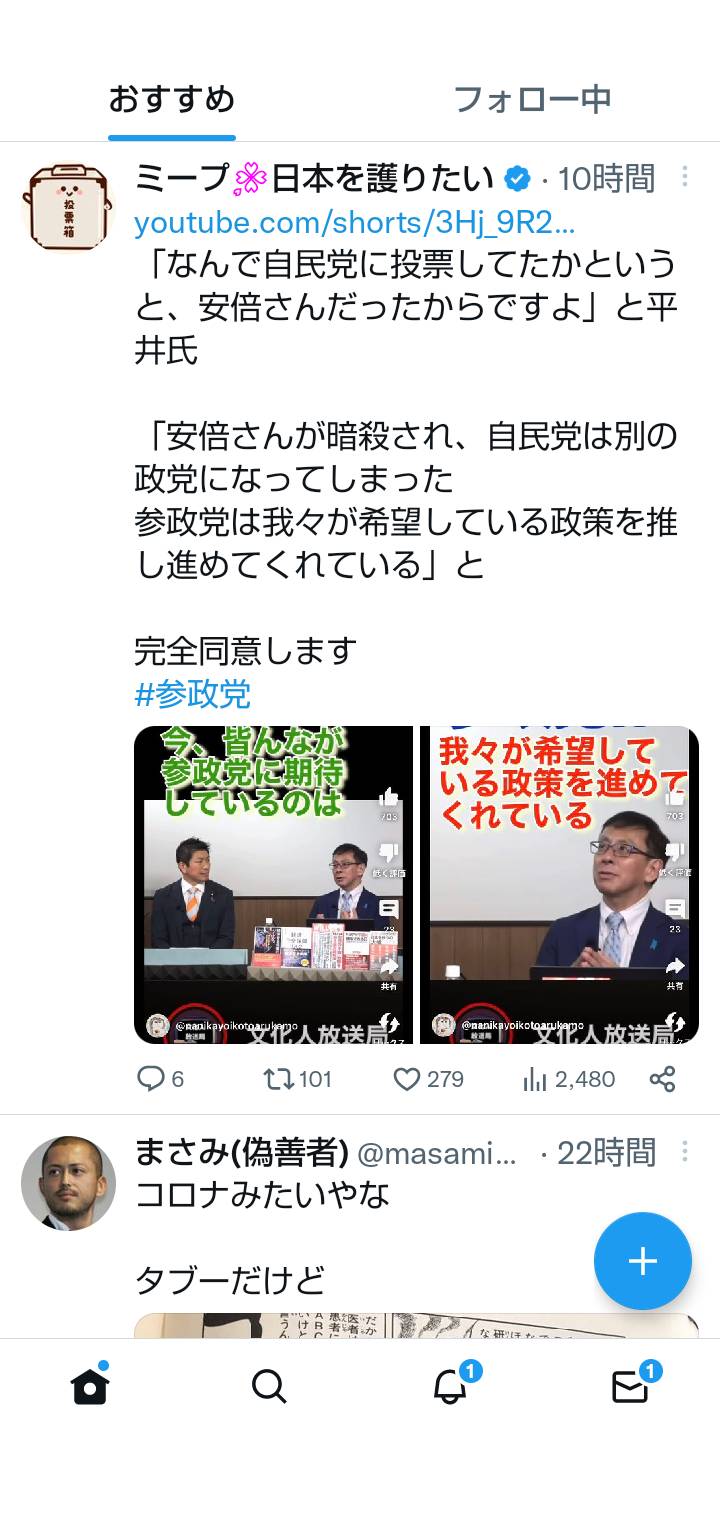This screenshot has height=1520, width=720.
Task: Open the Messages envelope icon
Action: pos(631,1385)
